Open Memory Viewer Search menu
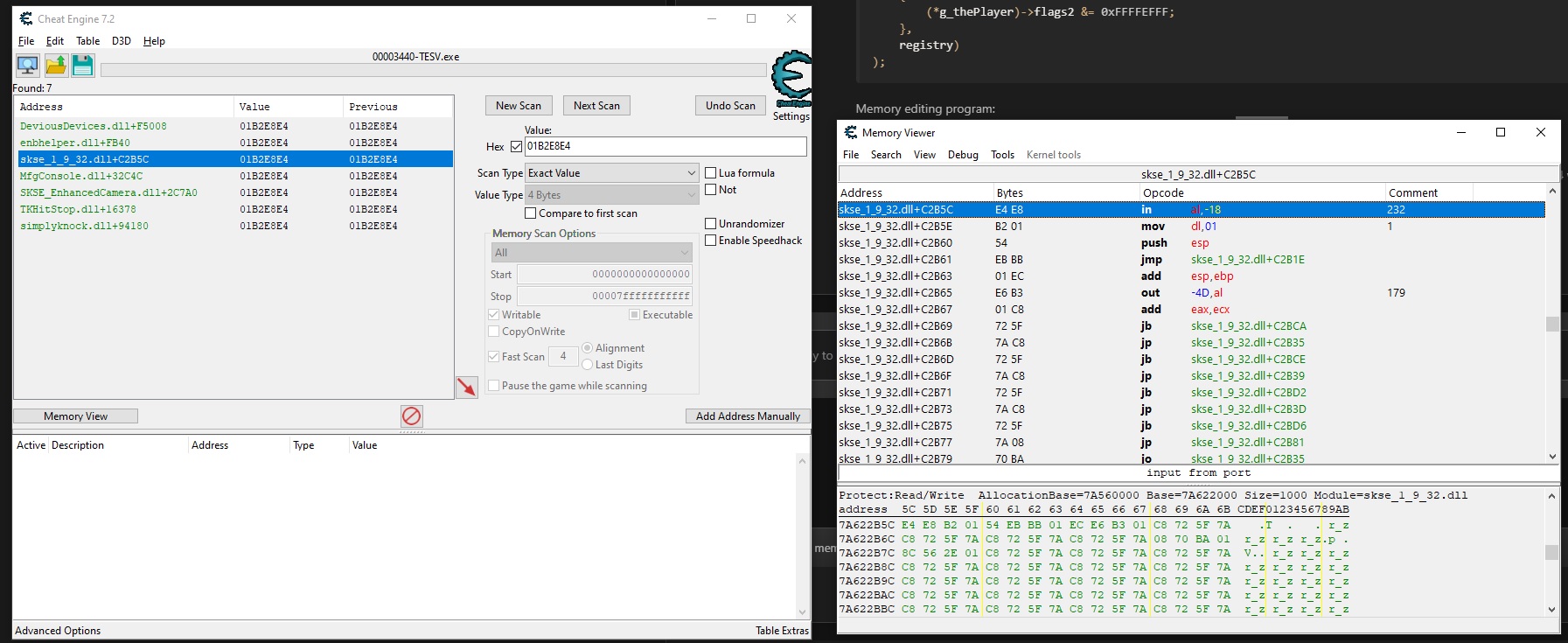 pos(886,155)
